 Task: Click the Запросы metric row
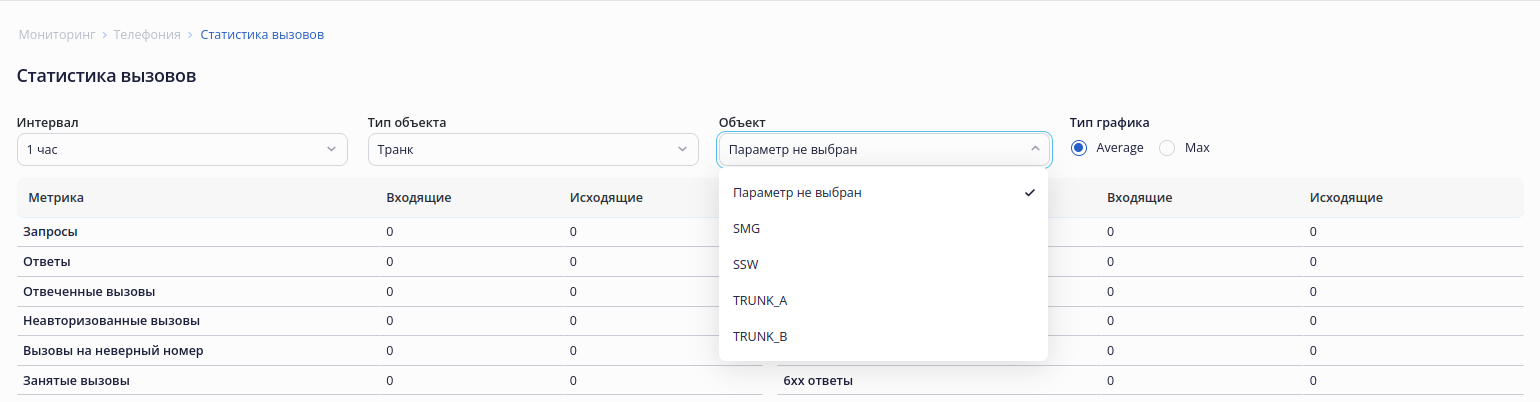[x=51, y=231]
